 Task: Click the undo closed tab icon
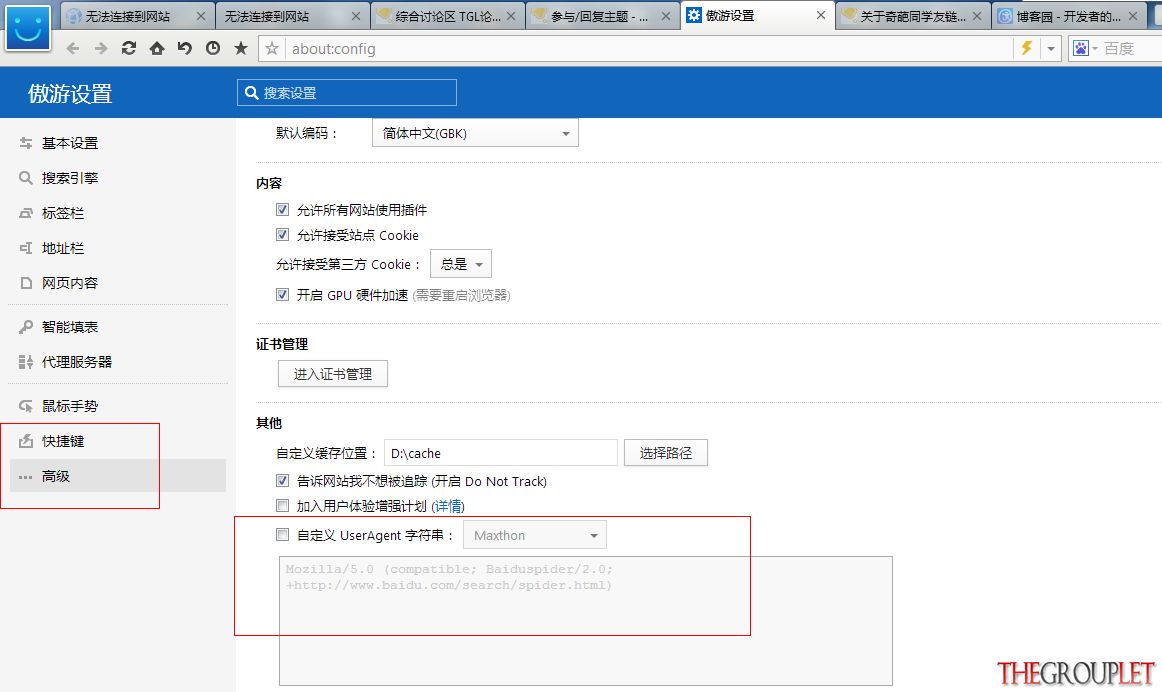point(185,48)
